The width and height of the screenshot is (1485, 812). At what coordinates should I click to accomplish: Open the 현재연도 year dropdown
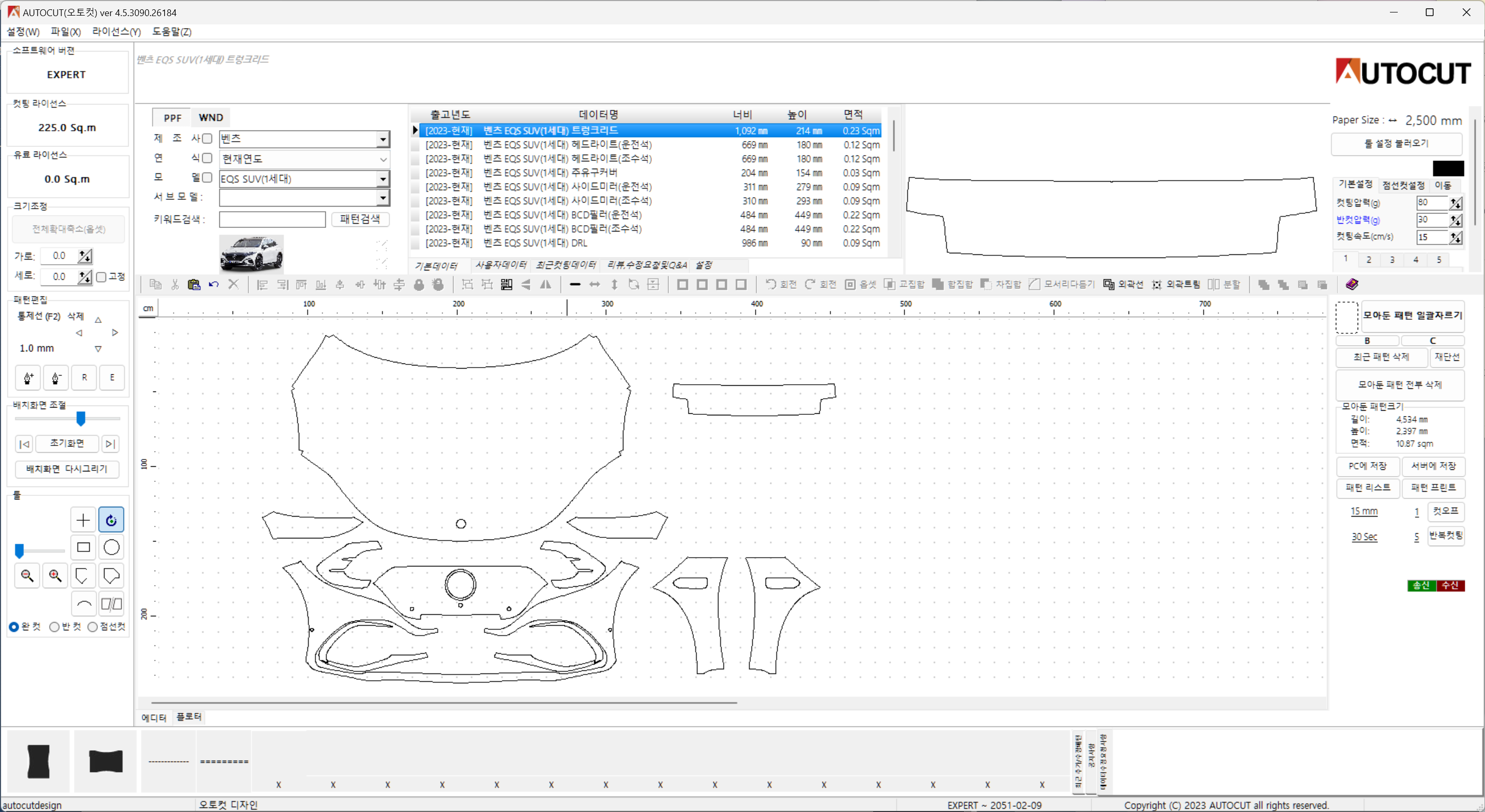click(383, 159)
